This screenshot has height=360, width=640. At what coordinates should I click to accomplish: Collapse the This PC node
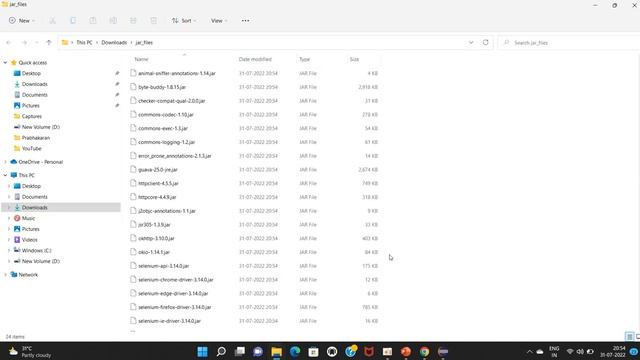point(5,175)
